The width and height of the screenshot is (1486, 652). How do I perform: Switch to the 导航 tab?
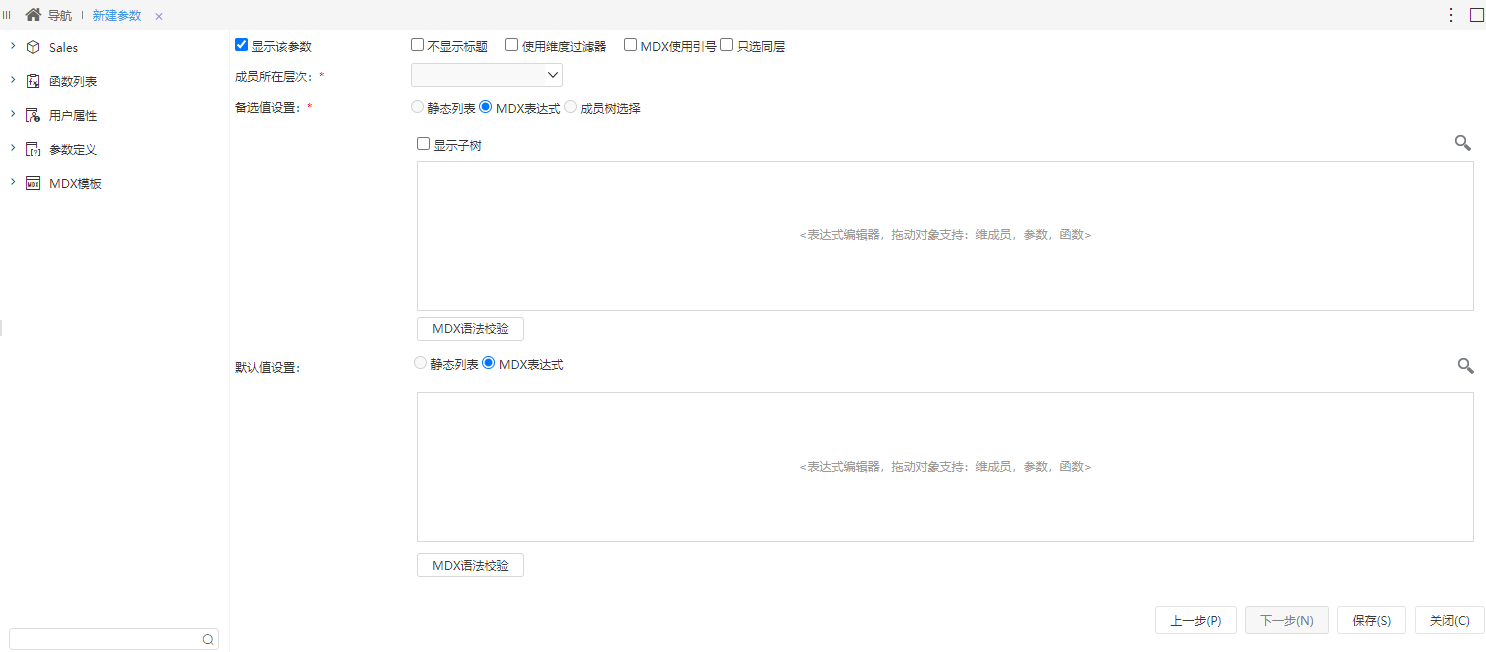pyautogui.click(x=60, y=15)
